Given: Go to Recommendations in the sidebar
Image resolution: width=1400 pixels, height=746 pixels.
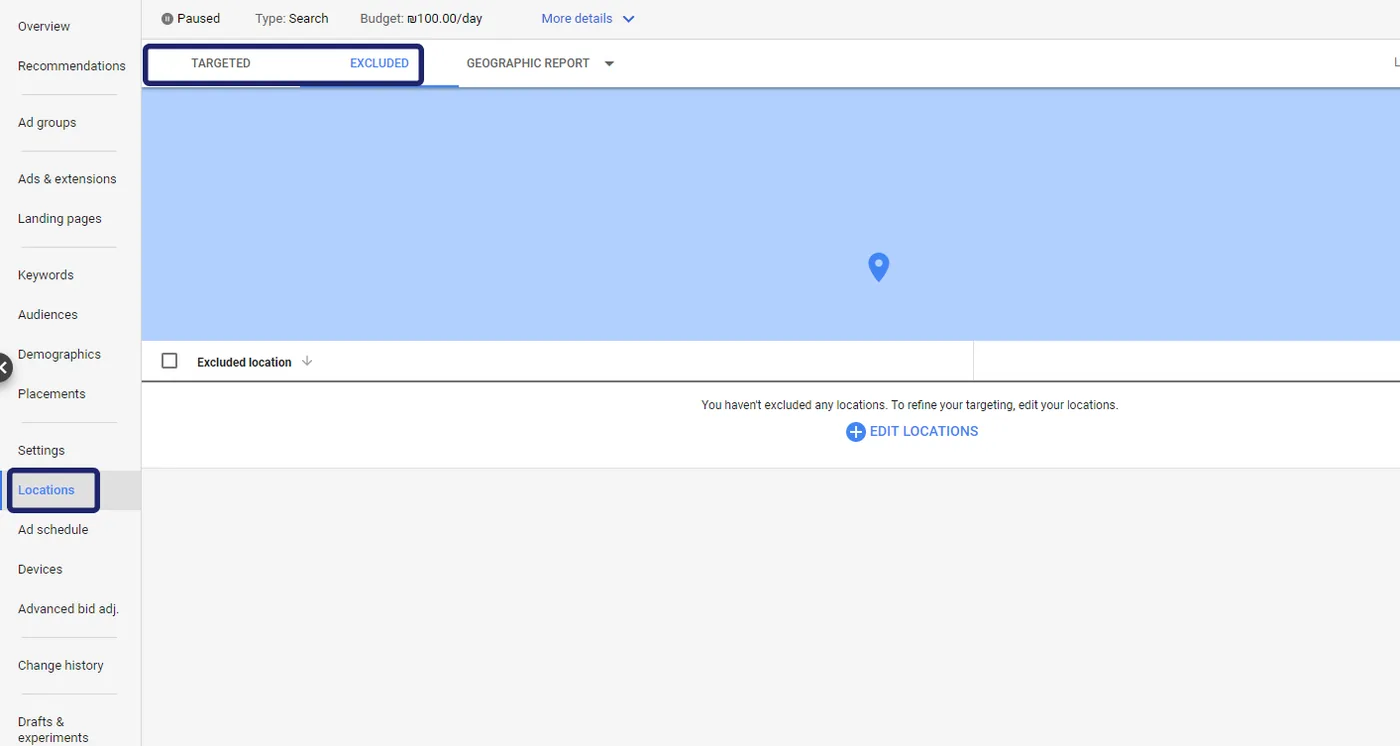Looking at the screenshot, I should coord(72,66).
